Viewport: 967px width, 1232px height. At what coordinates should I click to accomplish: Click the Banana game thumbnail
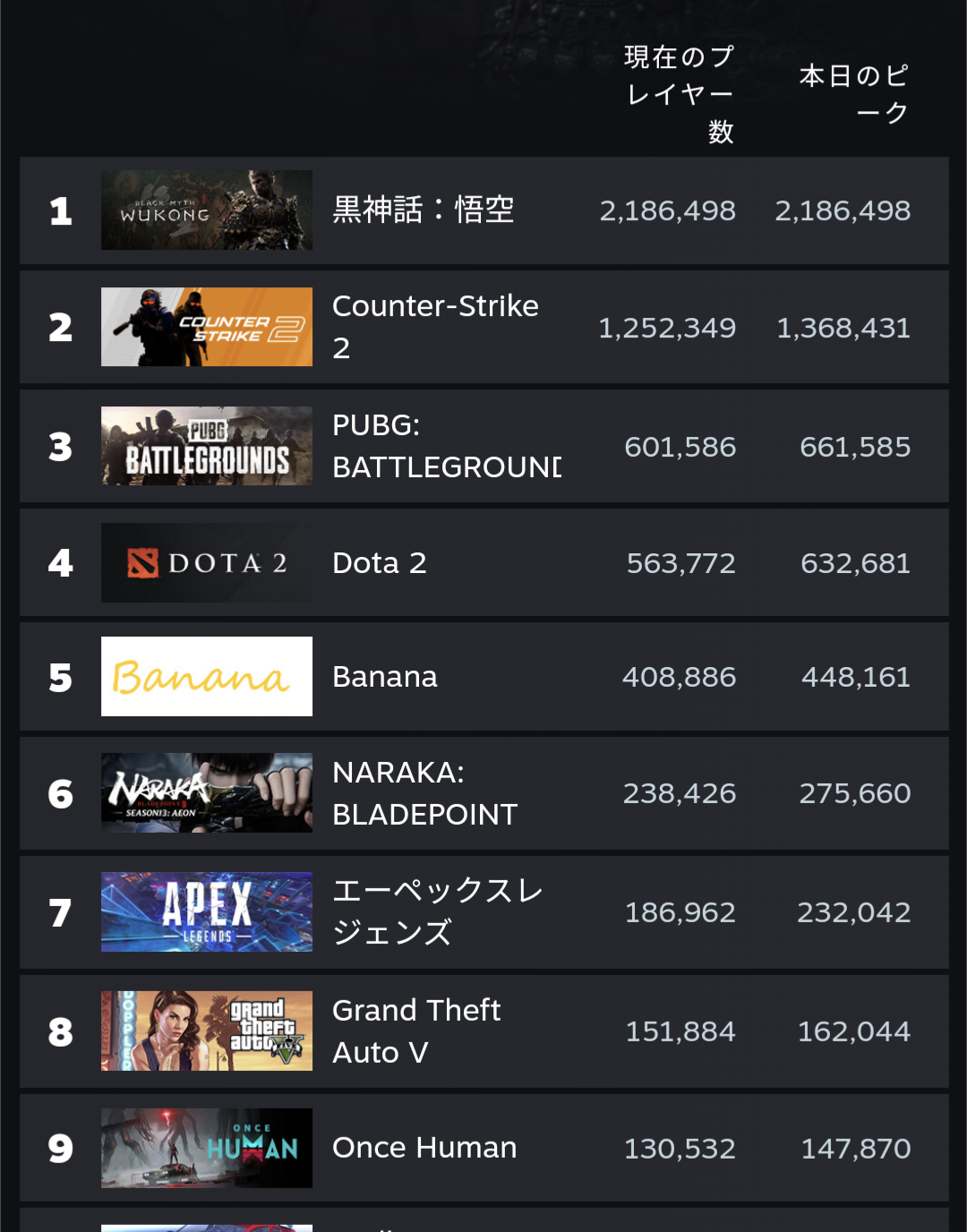click(207, 676)
